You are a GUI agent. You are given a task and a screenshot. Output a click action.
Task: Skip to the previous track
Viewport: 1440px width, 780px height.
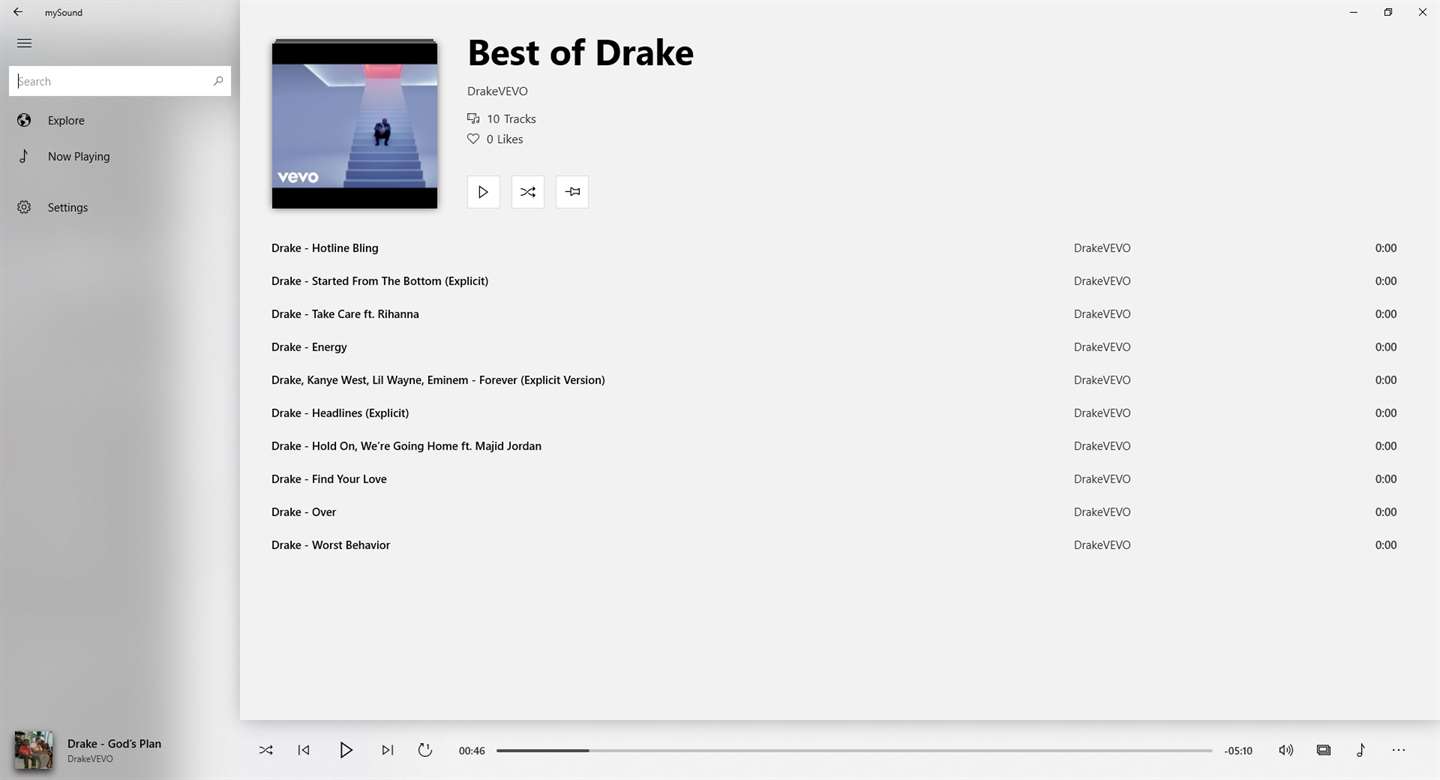coord(304,750)
